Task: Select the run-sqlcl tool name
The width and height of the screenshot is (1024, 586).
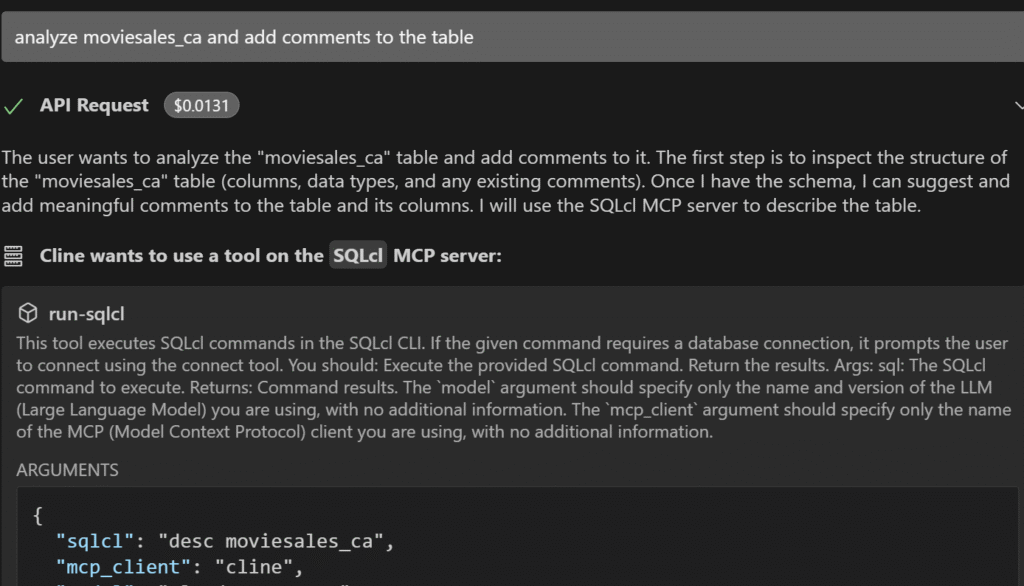Action: [x=86, y=315]
